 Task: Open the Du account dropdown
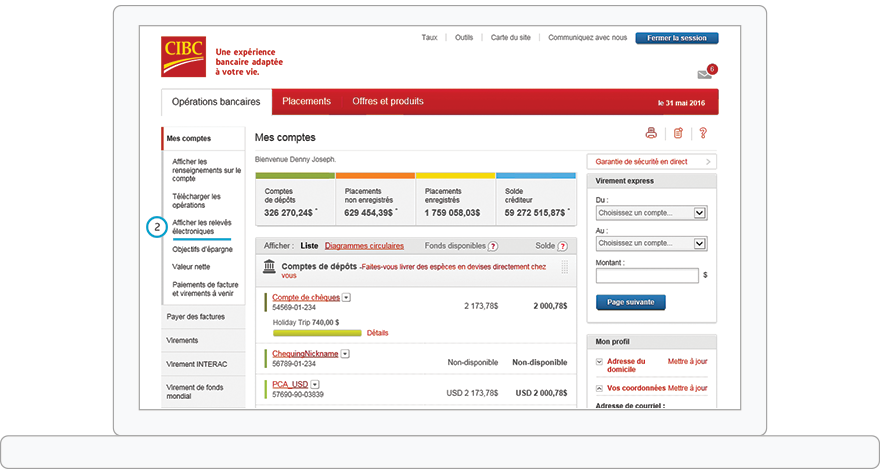coord(700,213)
